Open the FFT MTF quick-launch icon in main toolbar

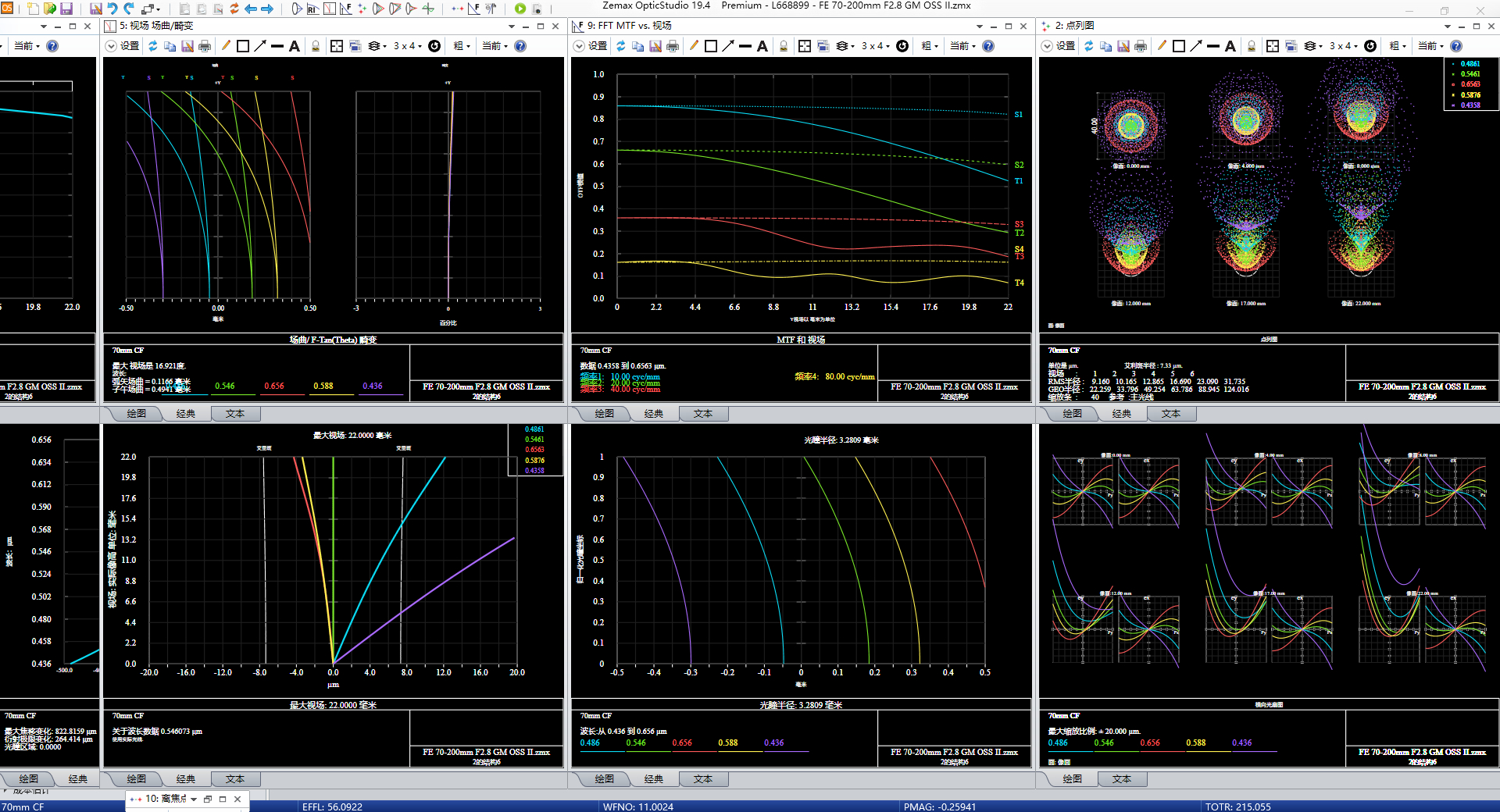point(345,9)
